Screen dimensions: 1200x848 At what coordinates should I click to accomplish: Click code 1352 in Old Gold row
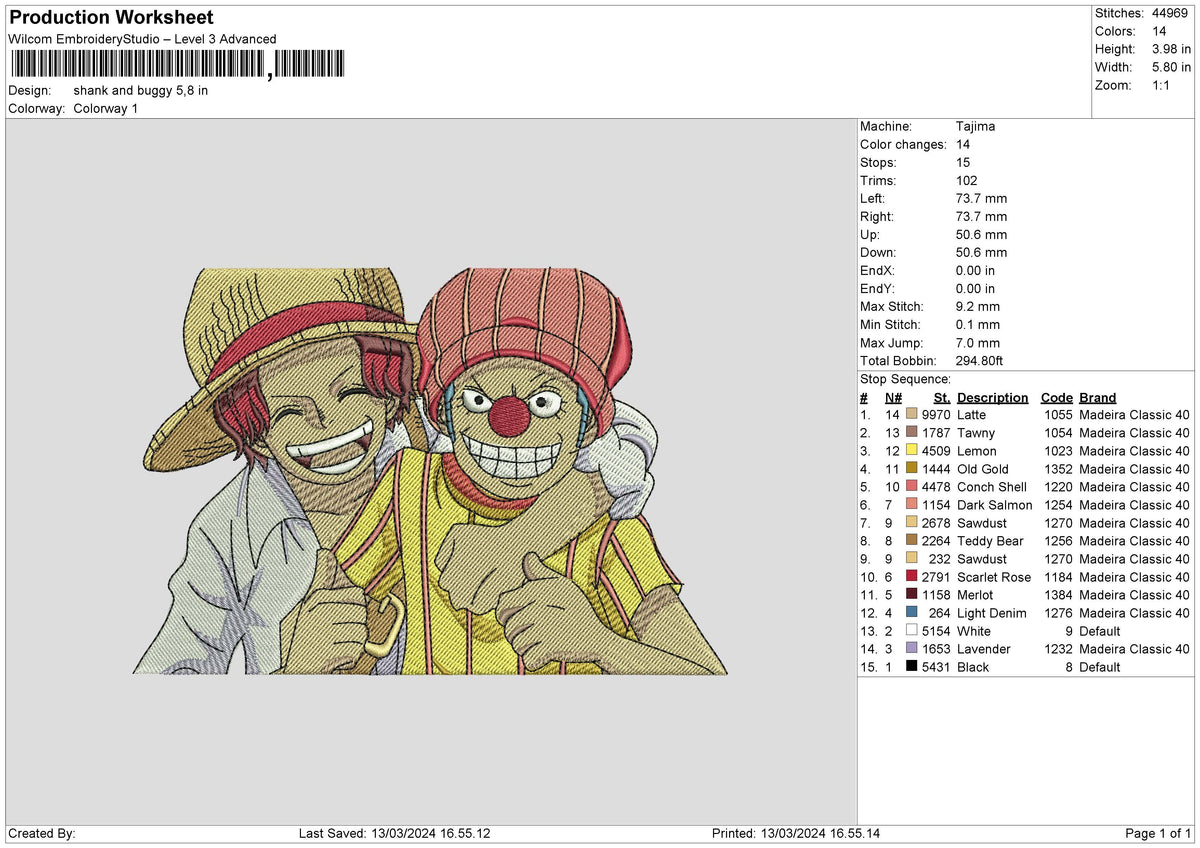point(1056,469)
